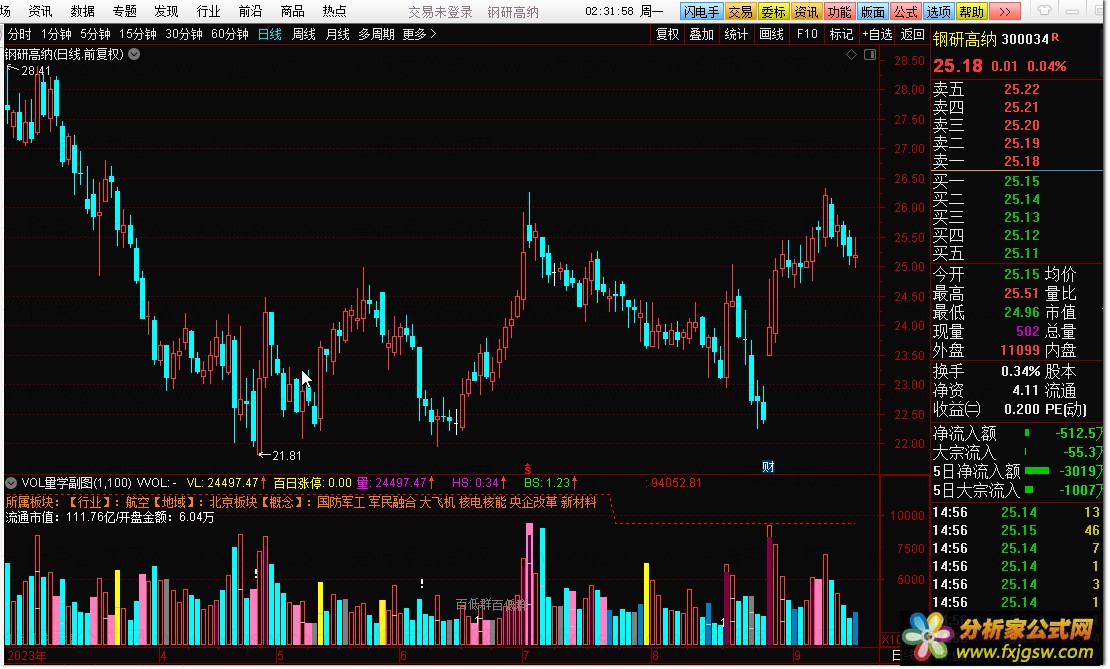Click the 闪电手 quick trade button

click(702, 12)
